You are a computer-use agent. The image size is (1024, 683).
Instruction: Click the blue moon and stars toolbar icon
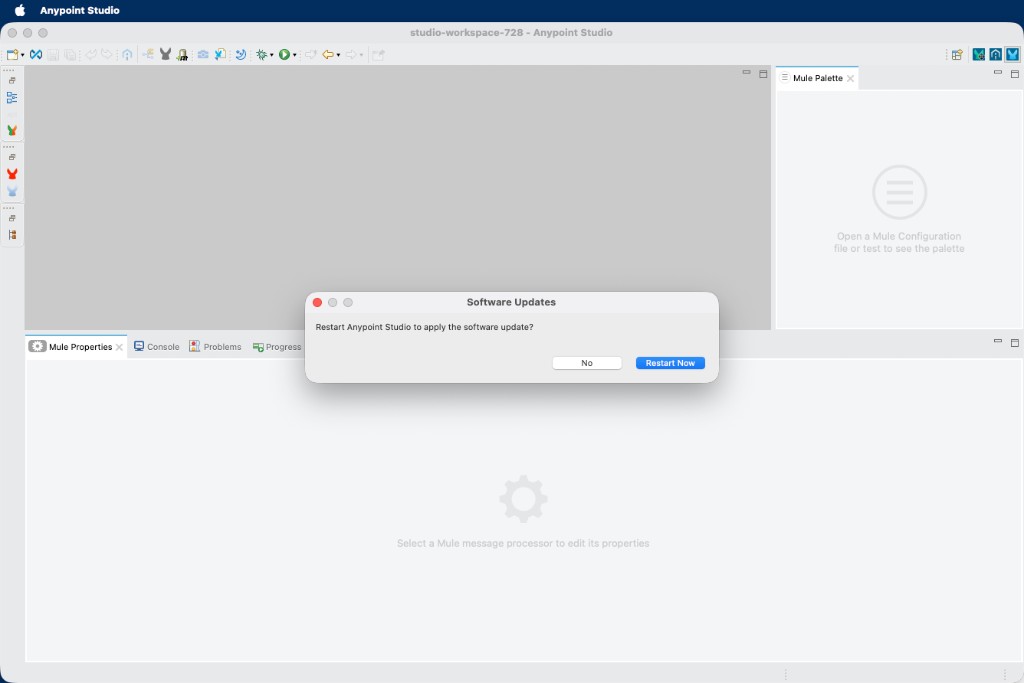[x=241, y=55]
